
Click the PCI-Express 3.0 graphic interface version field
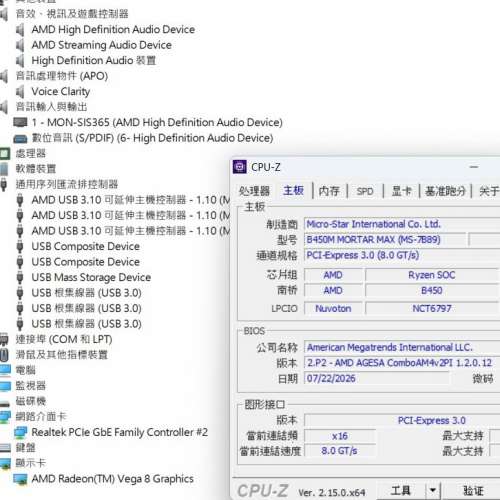tap(402, 420)
